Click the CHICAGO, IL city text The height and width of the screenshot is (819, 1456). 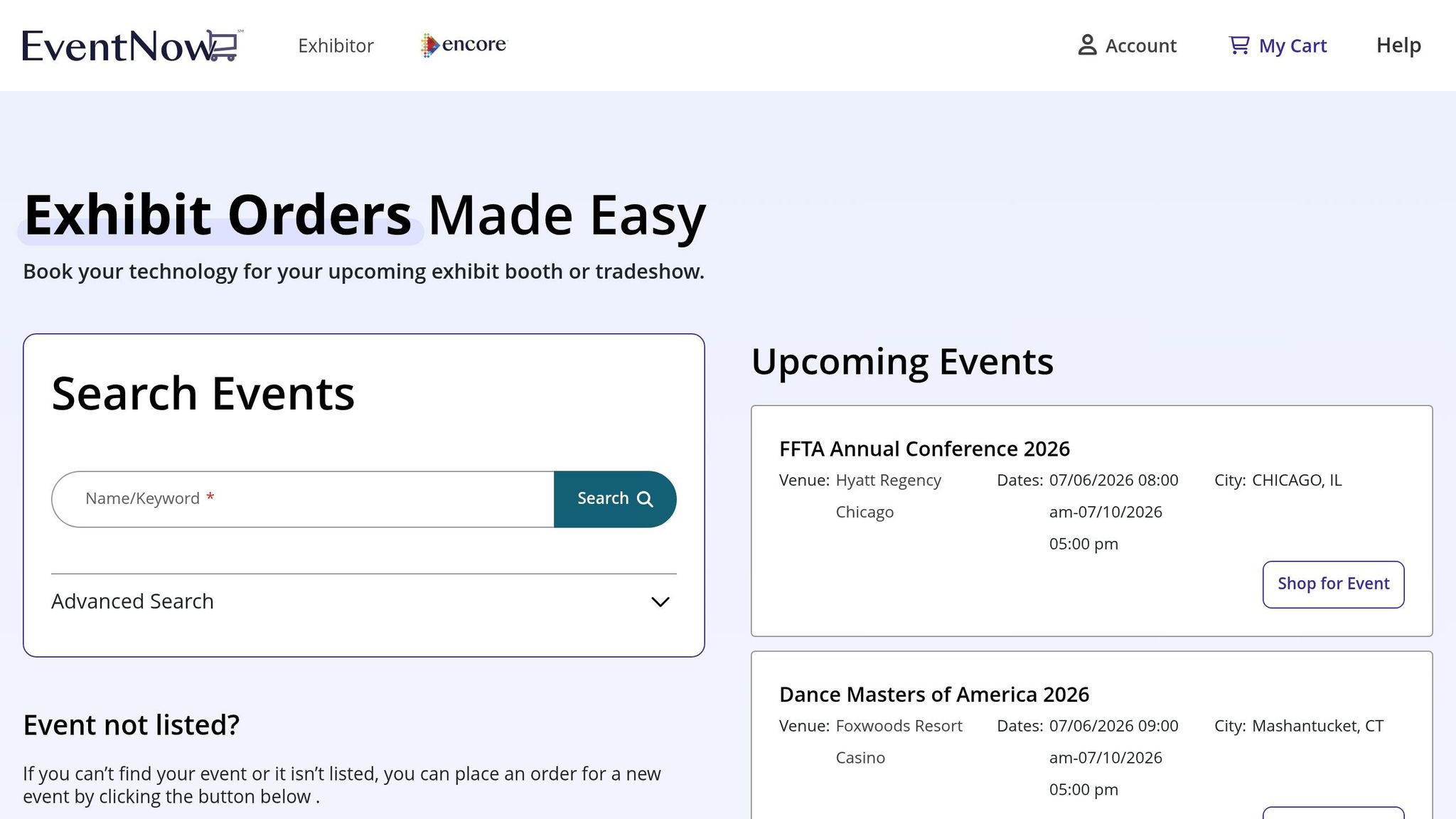1297,480
